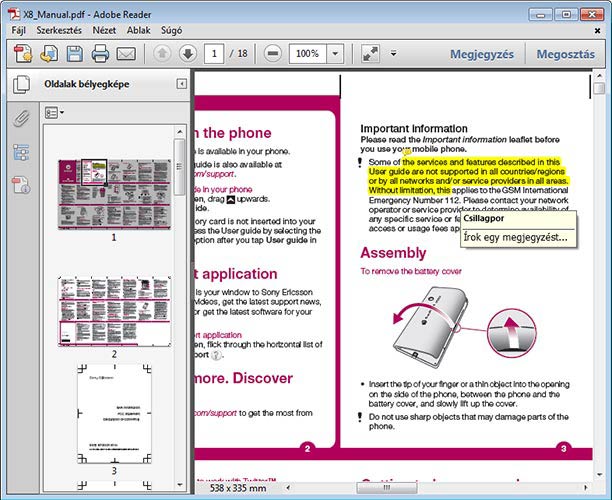Open the document info panel icon
Viewport: 612px width, 500px height.
point(21,185)
